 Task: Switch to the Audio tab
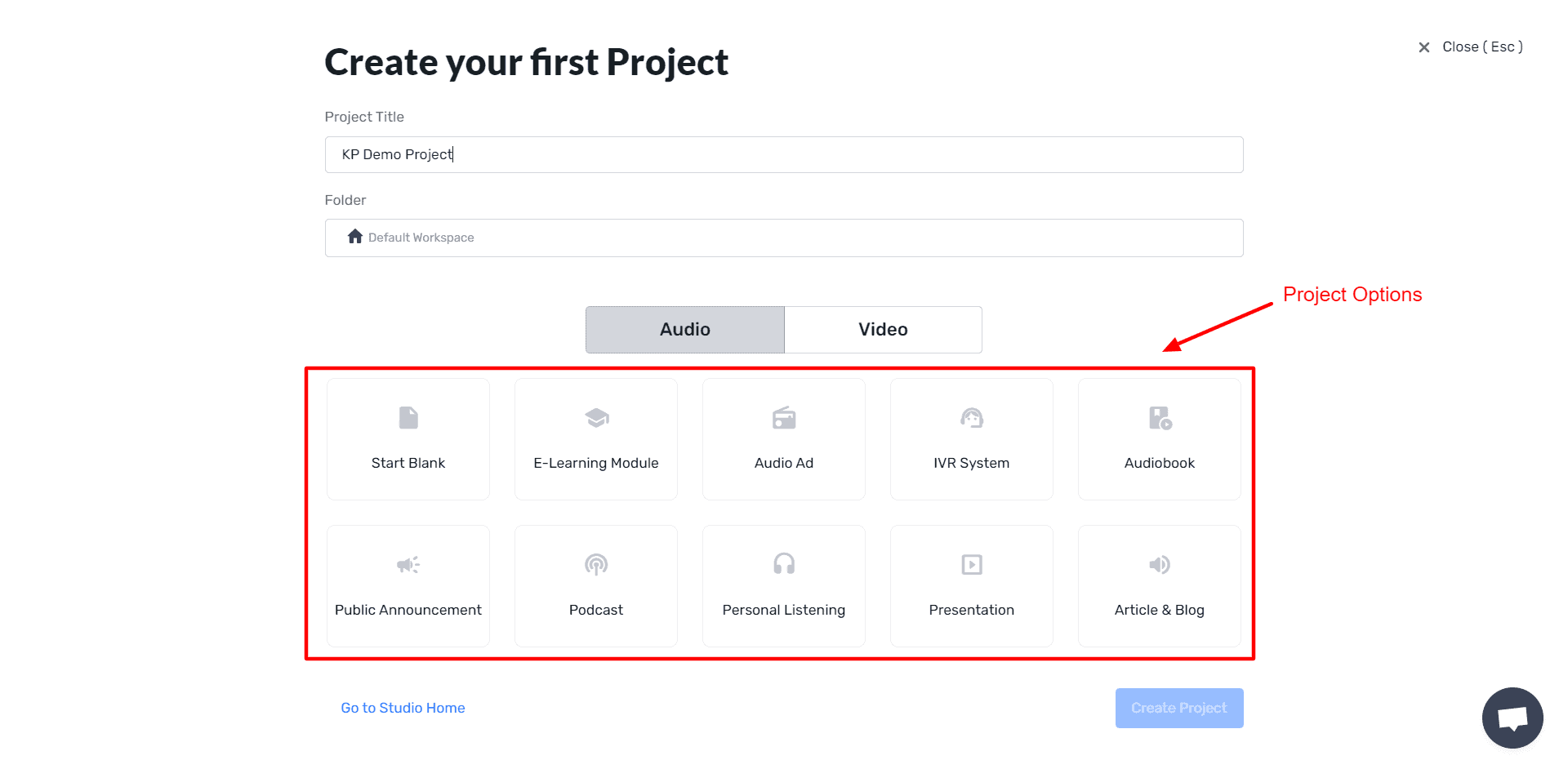[x=684, y=330]
